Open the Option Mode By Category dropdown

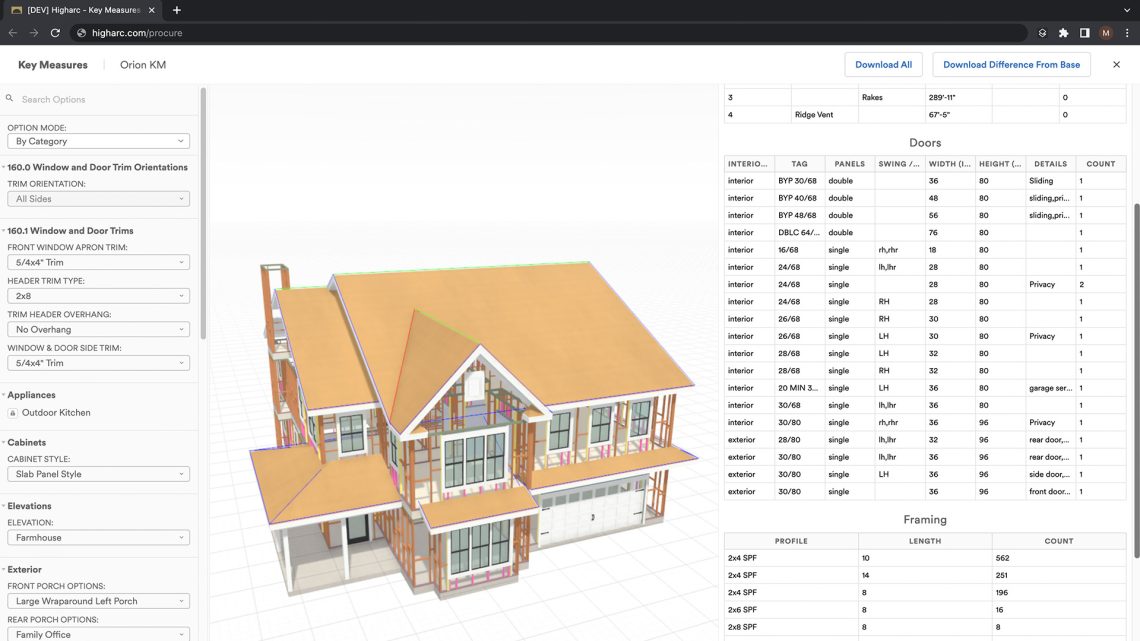pyautogui.click(x=97, y=141)
